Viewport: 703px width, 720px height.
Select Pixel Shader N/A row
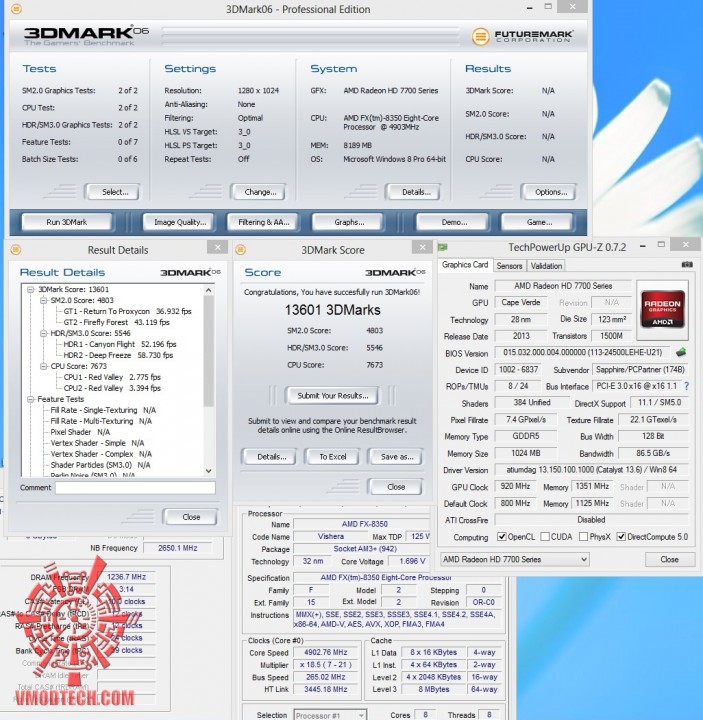click(x=80, y=432)
